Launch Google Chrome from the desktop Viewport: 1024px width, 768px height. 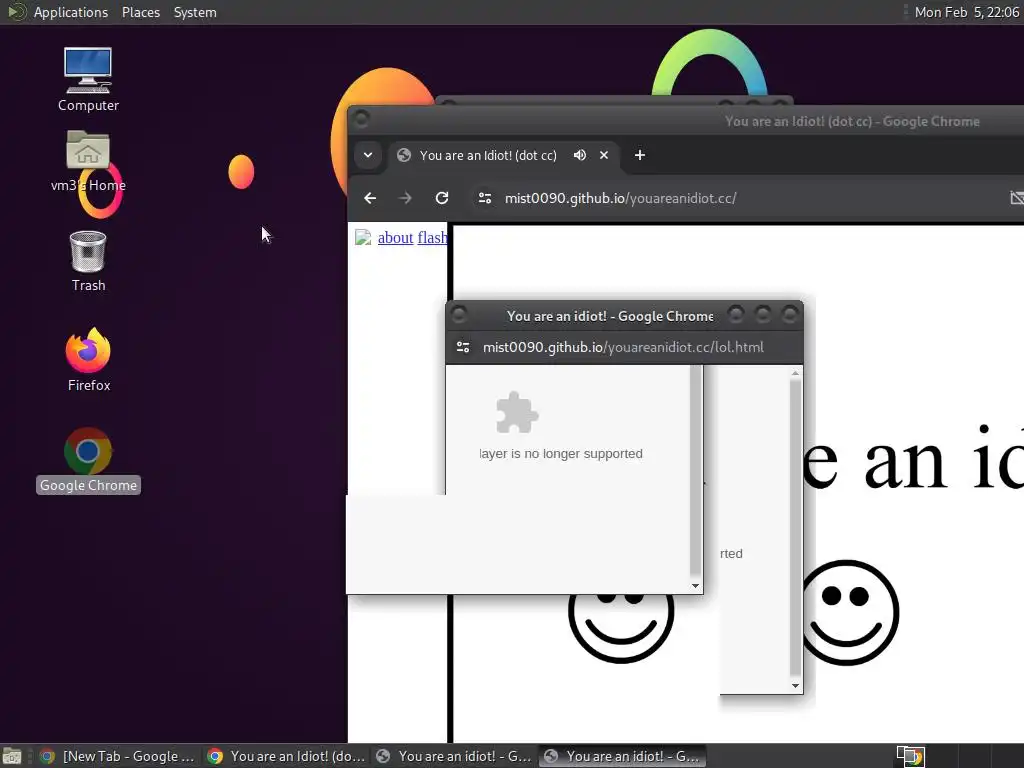click(88, 460)
